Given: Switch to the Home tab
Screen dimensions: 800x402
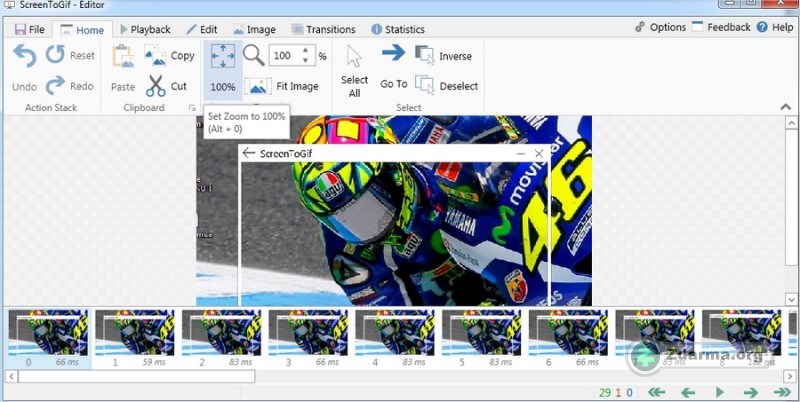Looking at the screenshot, I should [x=83, y=30].
